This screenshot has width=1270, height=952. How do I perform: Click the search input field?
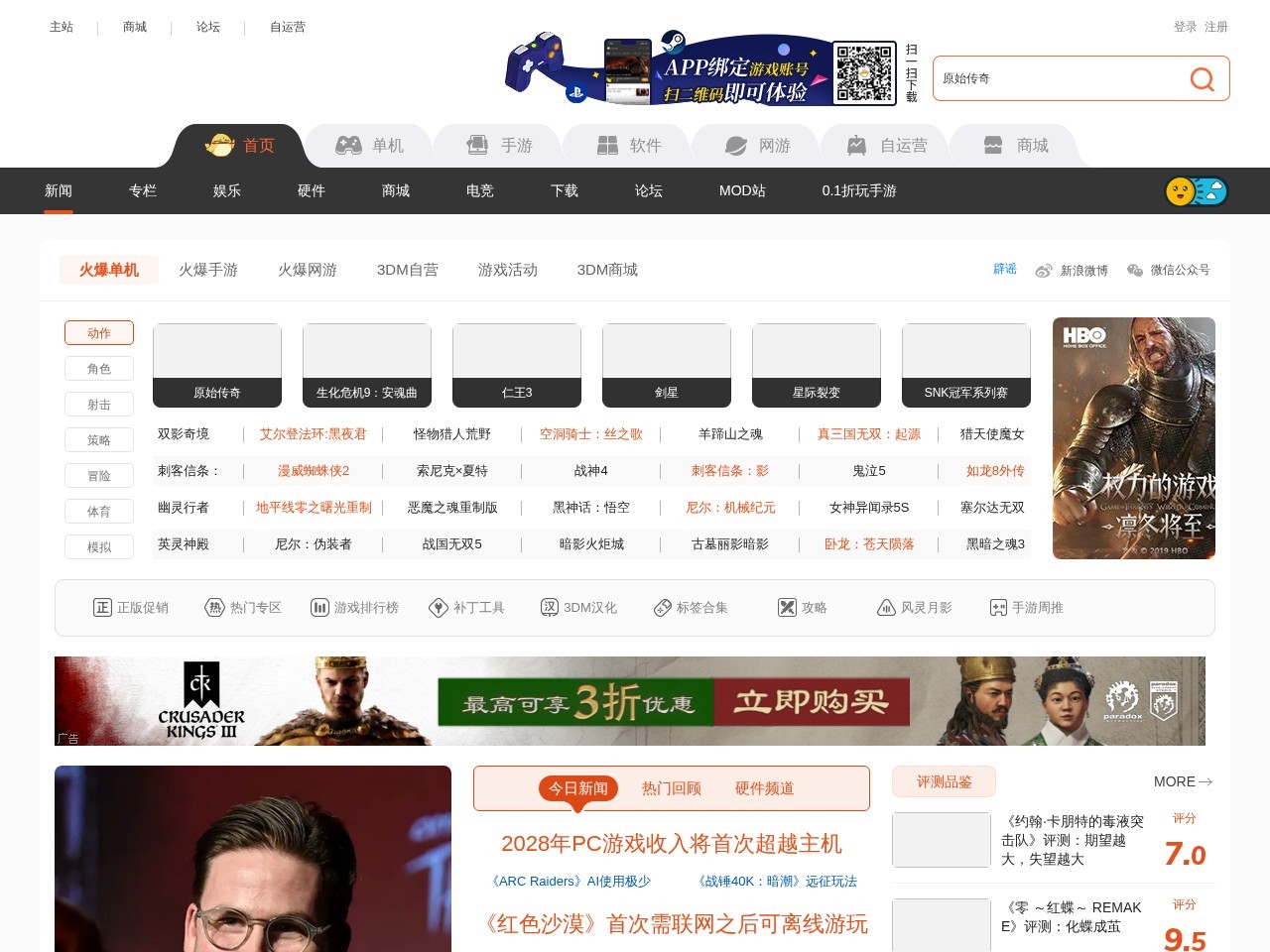click(1057, 79)
